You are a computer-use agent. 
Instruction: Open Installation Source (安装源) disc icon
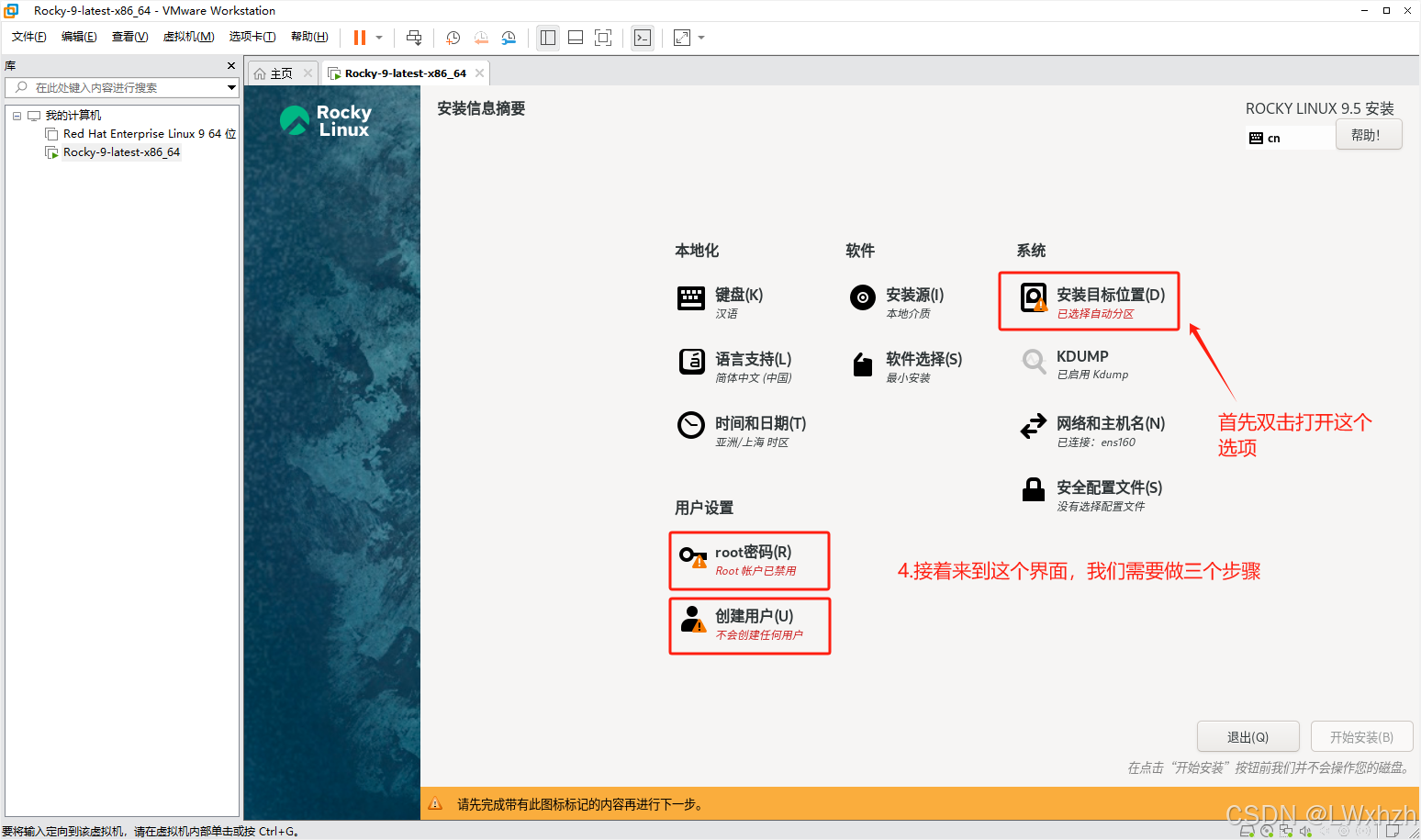click(x=862, y=297)
